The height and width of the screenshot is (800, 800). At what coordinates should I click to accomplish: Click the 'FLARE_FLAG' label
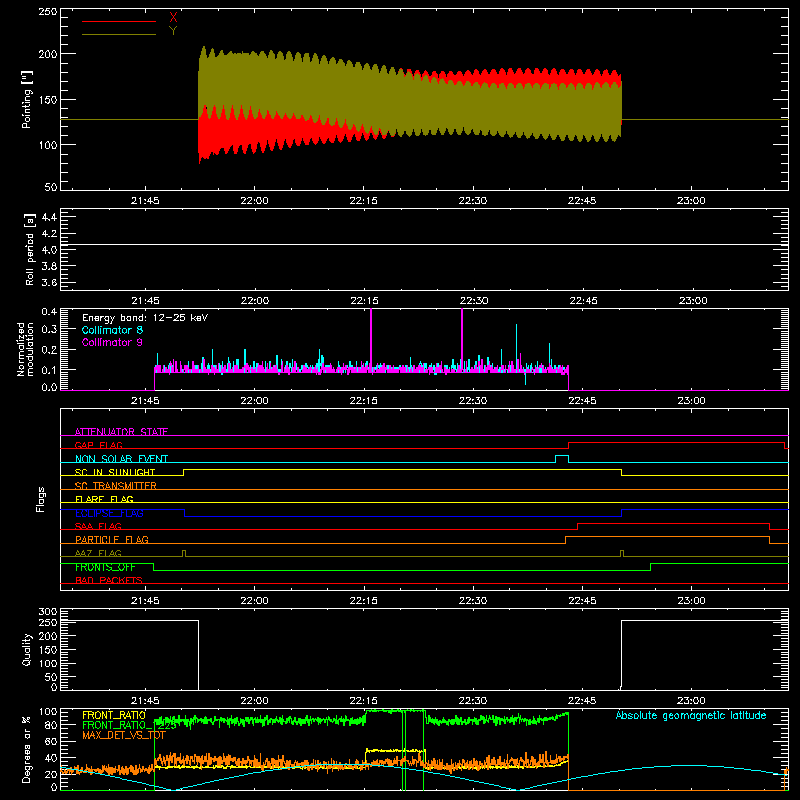pos(104,499)
